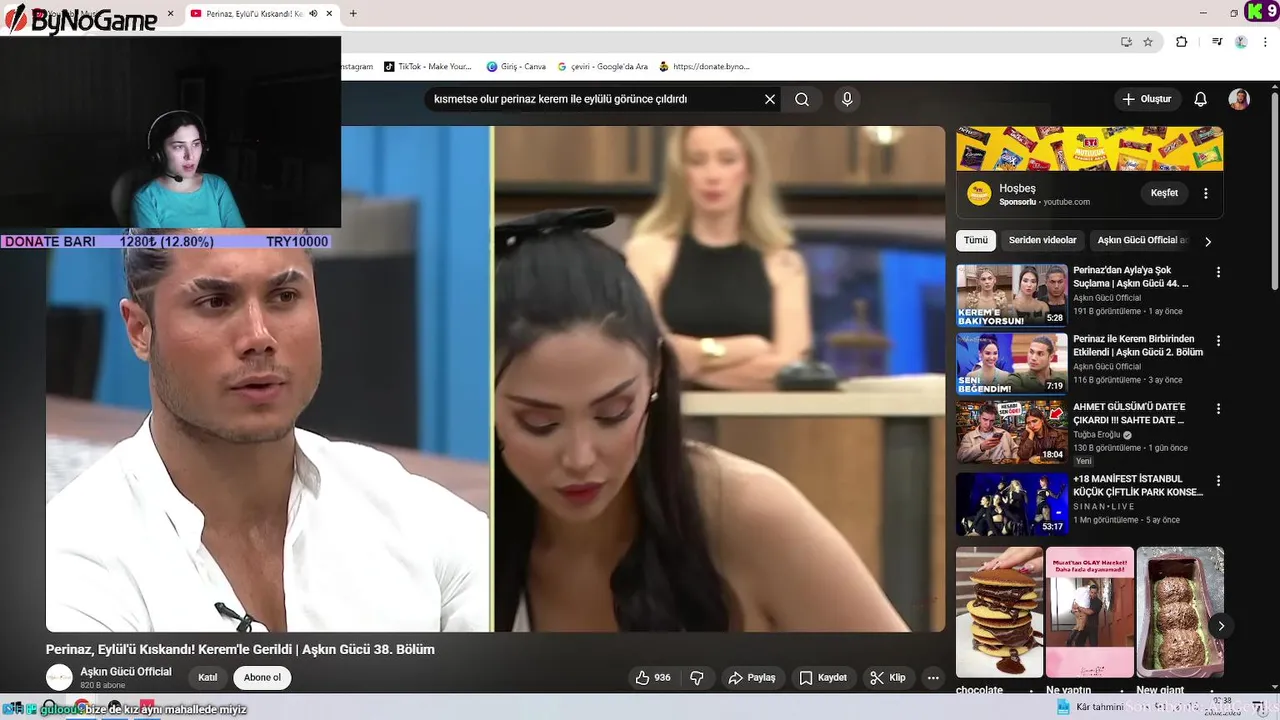Viewport: 1280px width, 720px height.
Task: Click install app icon in address bar
Action: 1126,42
